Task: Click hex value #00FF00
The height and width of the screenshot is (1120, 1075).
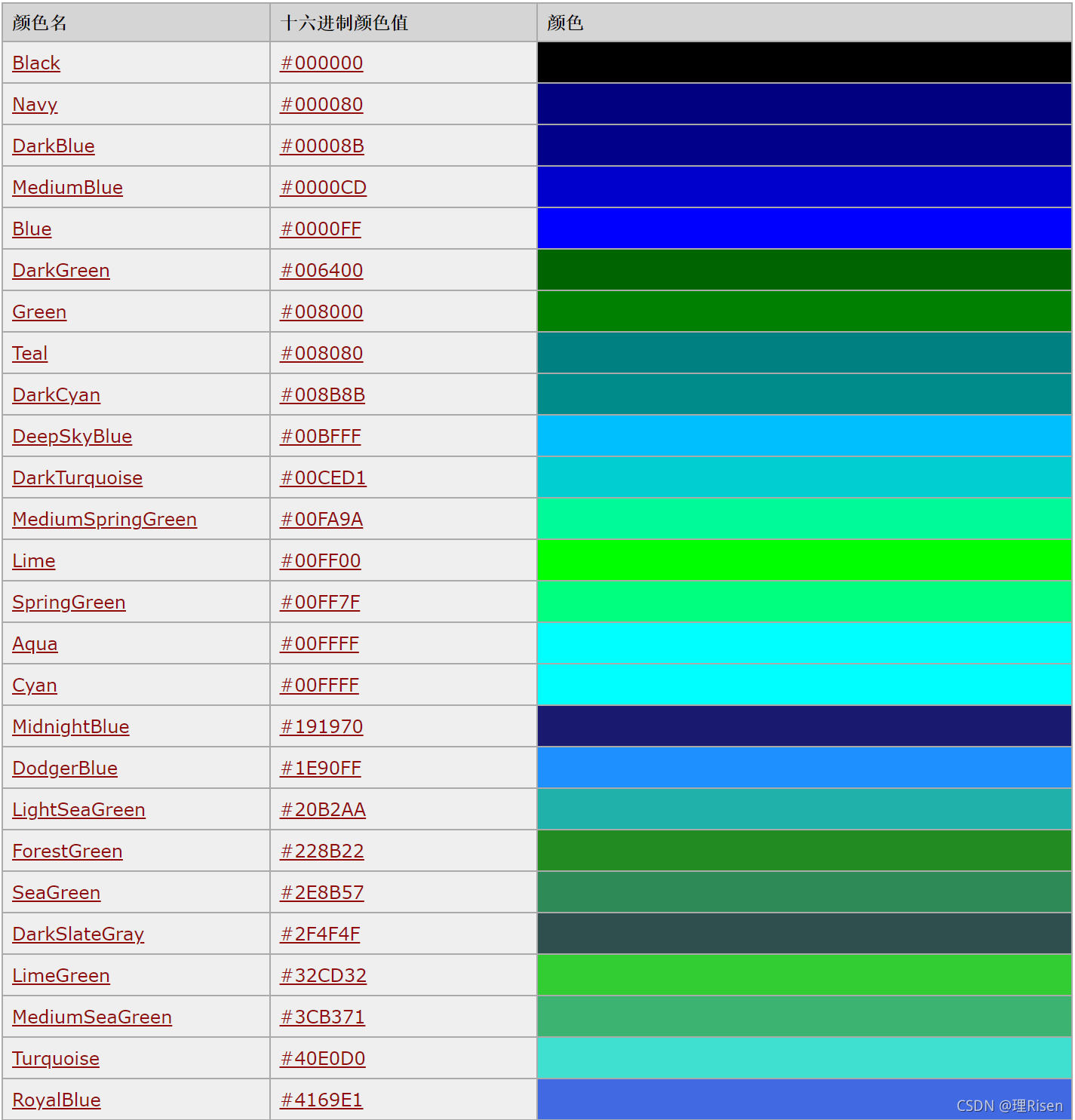Action: (321, 561)
